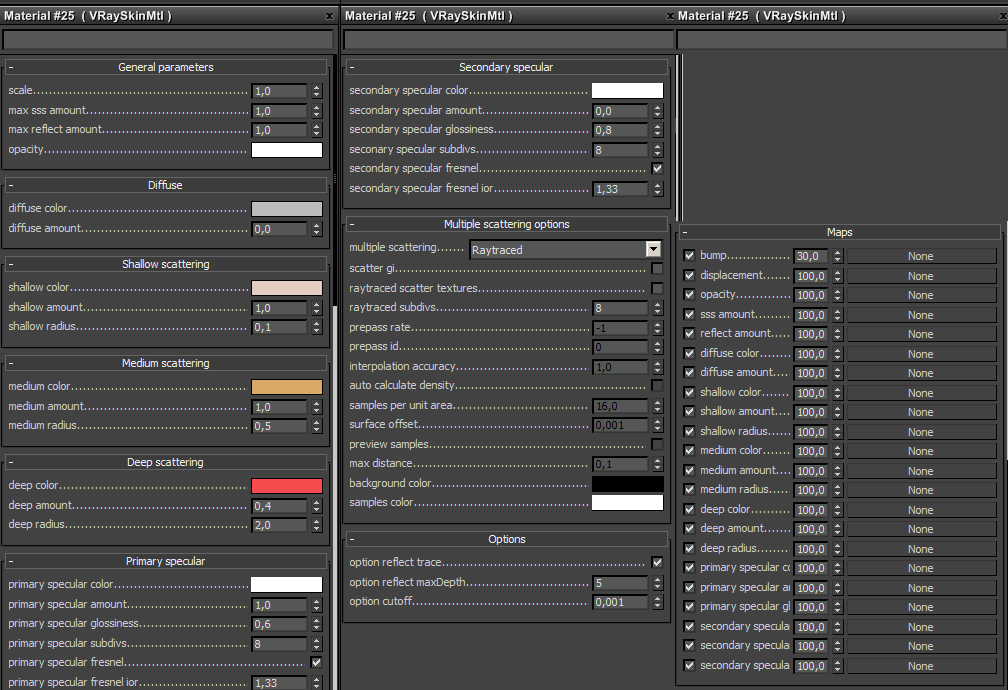Uncheck option reflect trace
Screen dimensions: 1008x690
coord(657,563)
